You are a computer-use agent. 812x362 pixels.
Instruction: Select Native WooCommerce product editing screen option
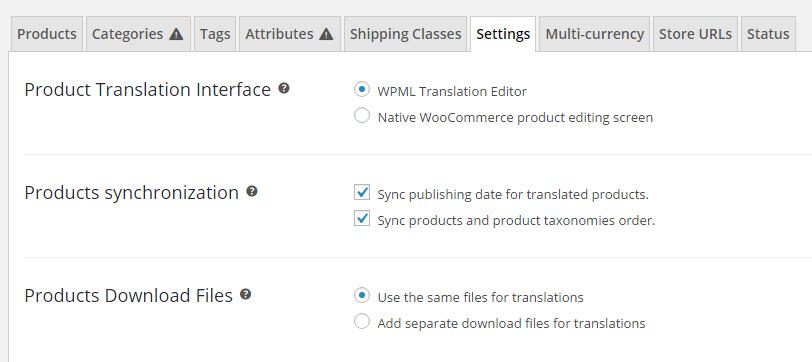click(x=362, y=115)
